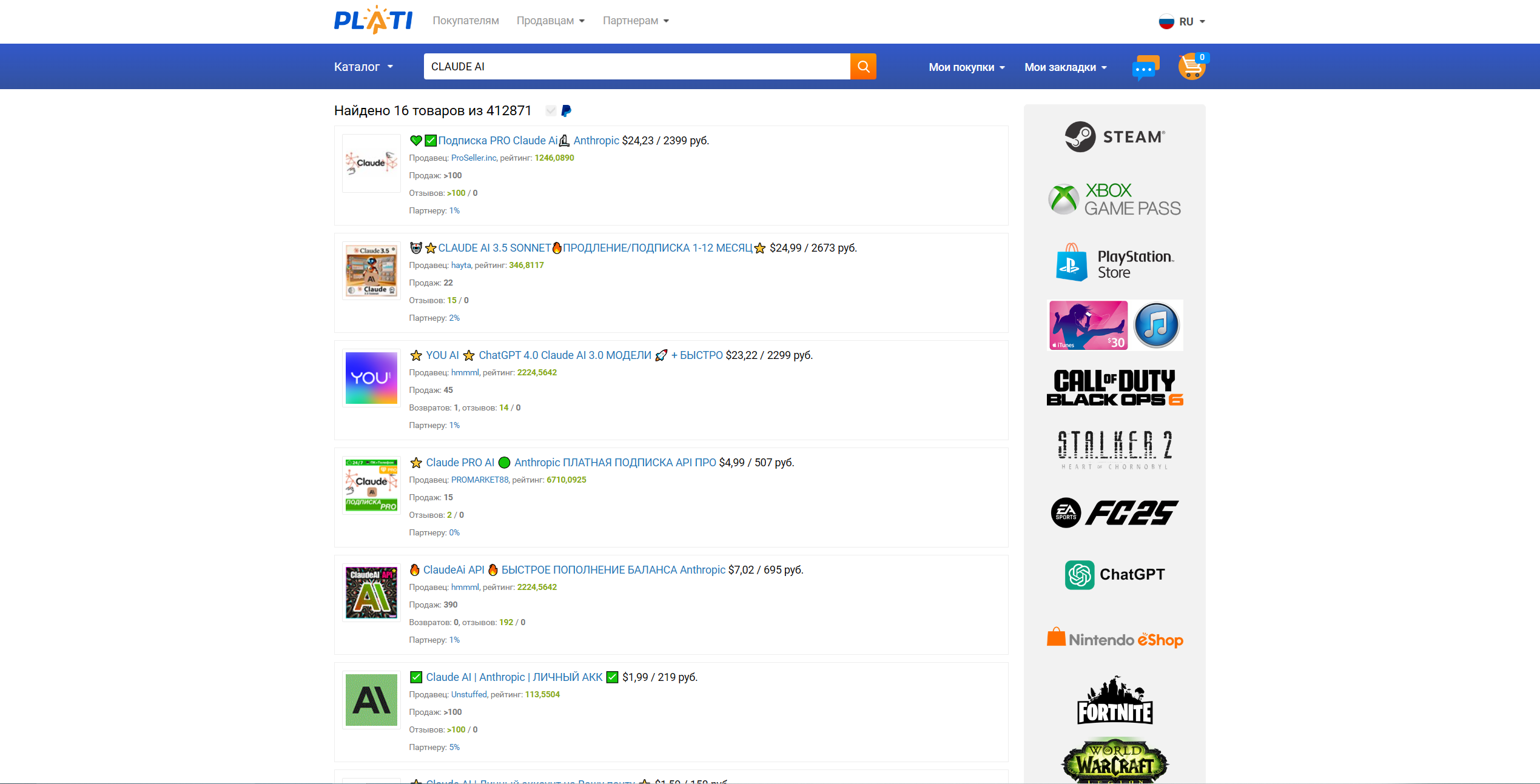The width and height of the screenshot is (1540, 784).
Task: Click the green Anthropic AI thumbnail
Action: (x=371, y=700)
